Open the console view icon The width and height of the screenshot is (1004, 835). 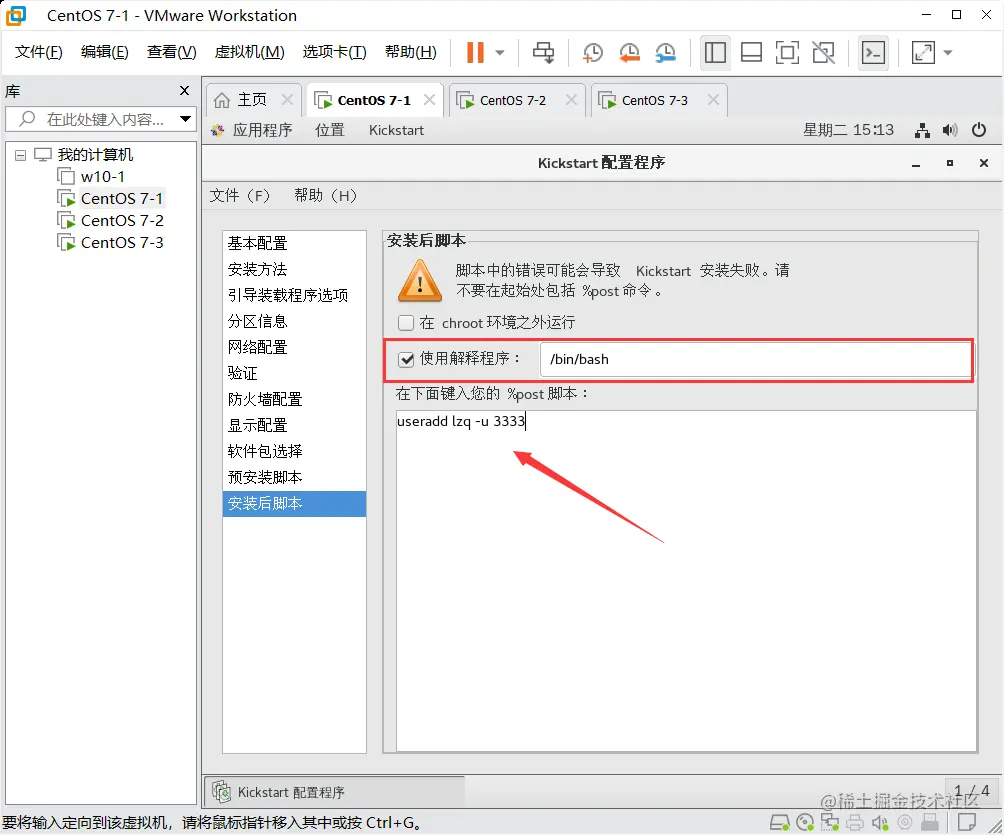[873, 53]
